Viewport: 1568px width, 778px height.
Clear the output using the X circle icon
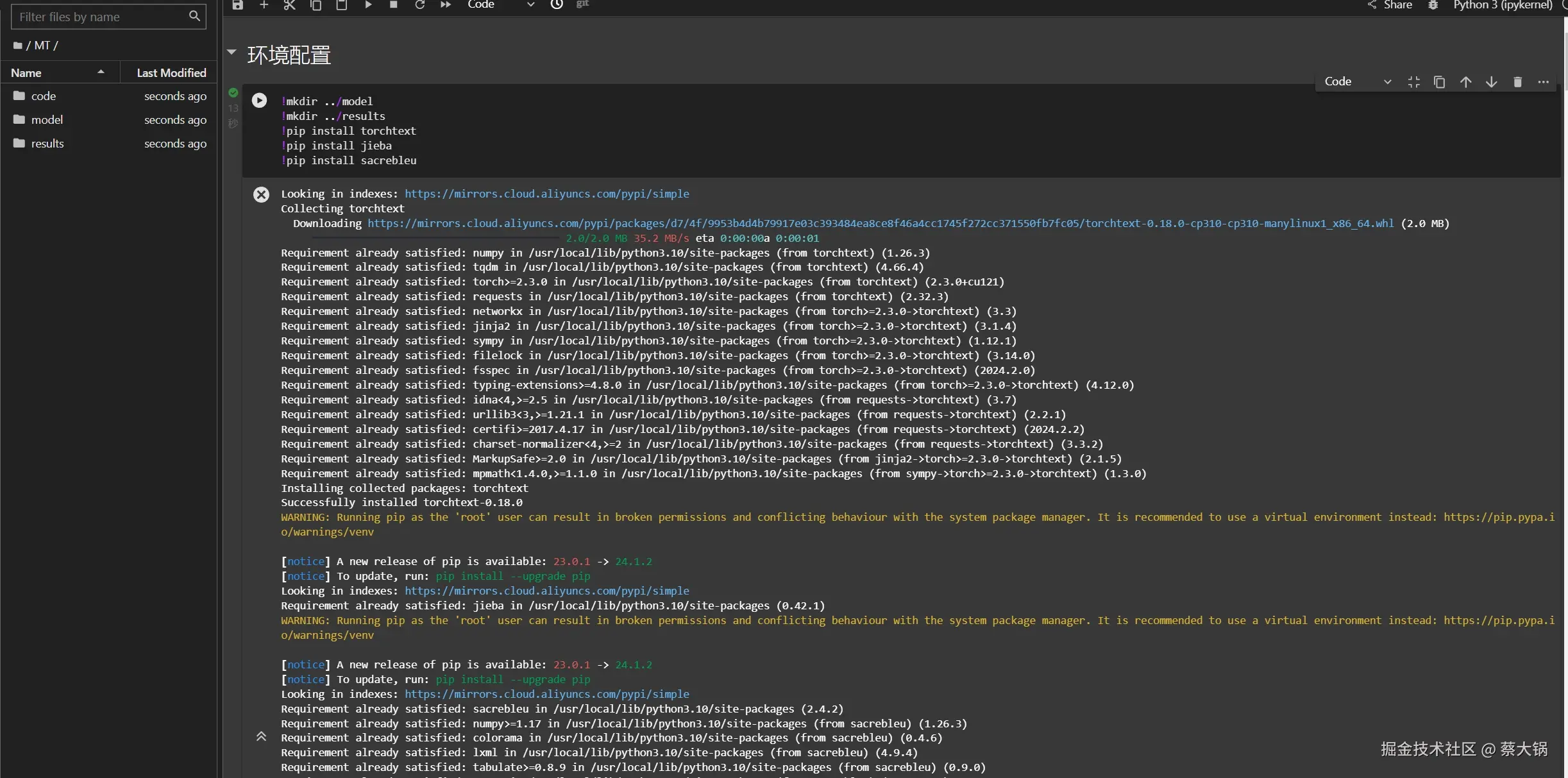(x=261, y=194)
